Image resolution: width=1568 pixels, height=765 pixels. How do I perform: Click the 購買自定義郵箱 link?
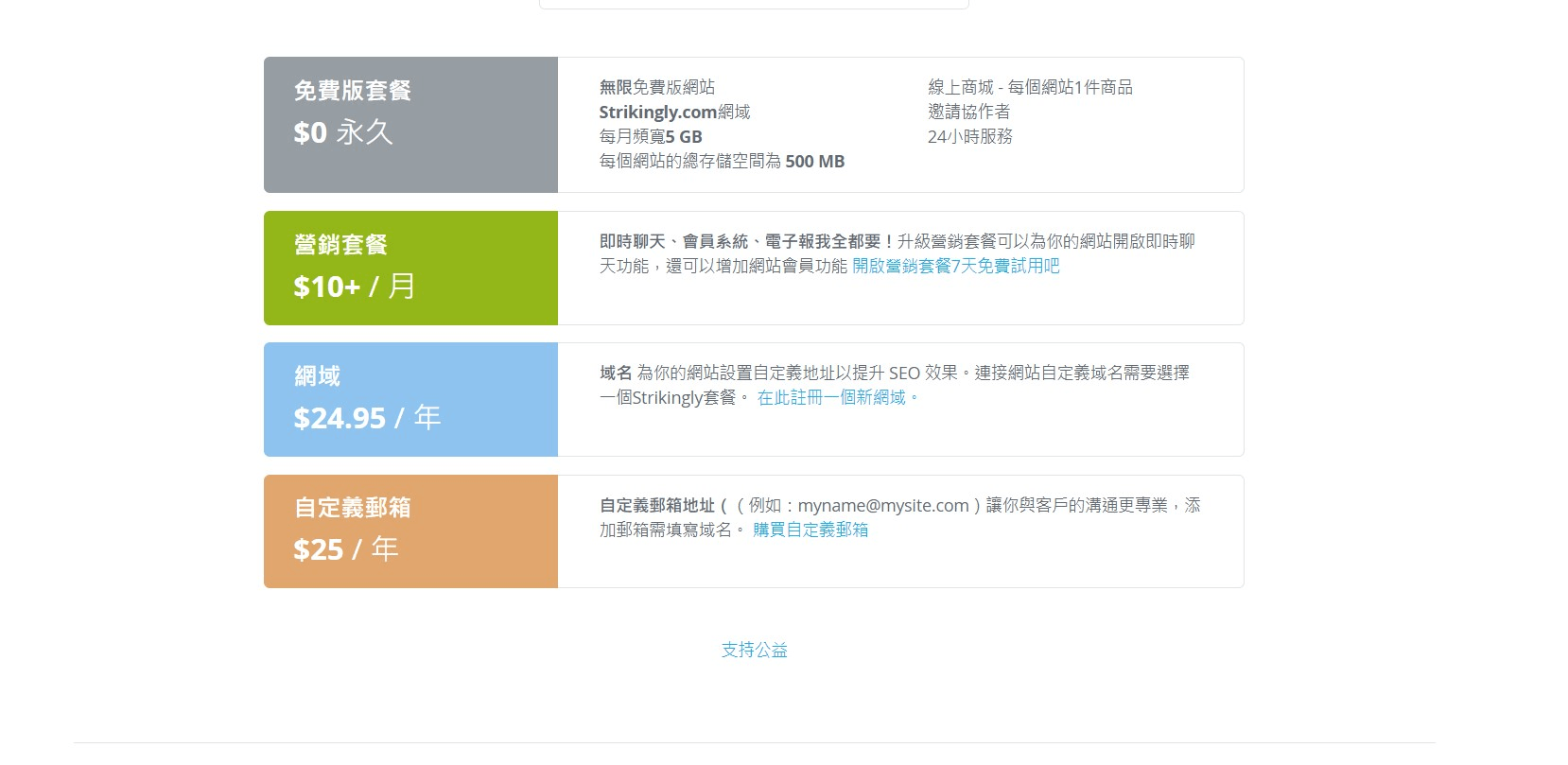[810, 530]
